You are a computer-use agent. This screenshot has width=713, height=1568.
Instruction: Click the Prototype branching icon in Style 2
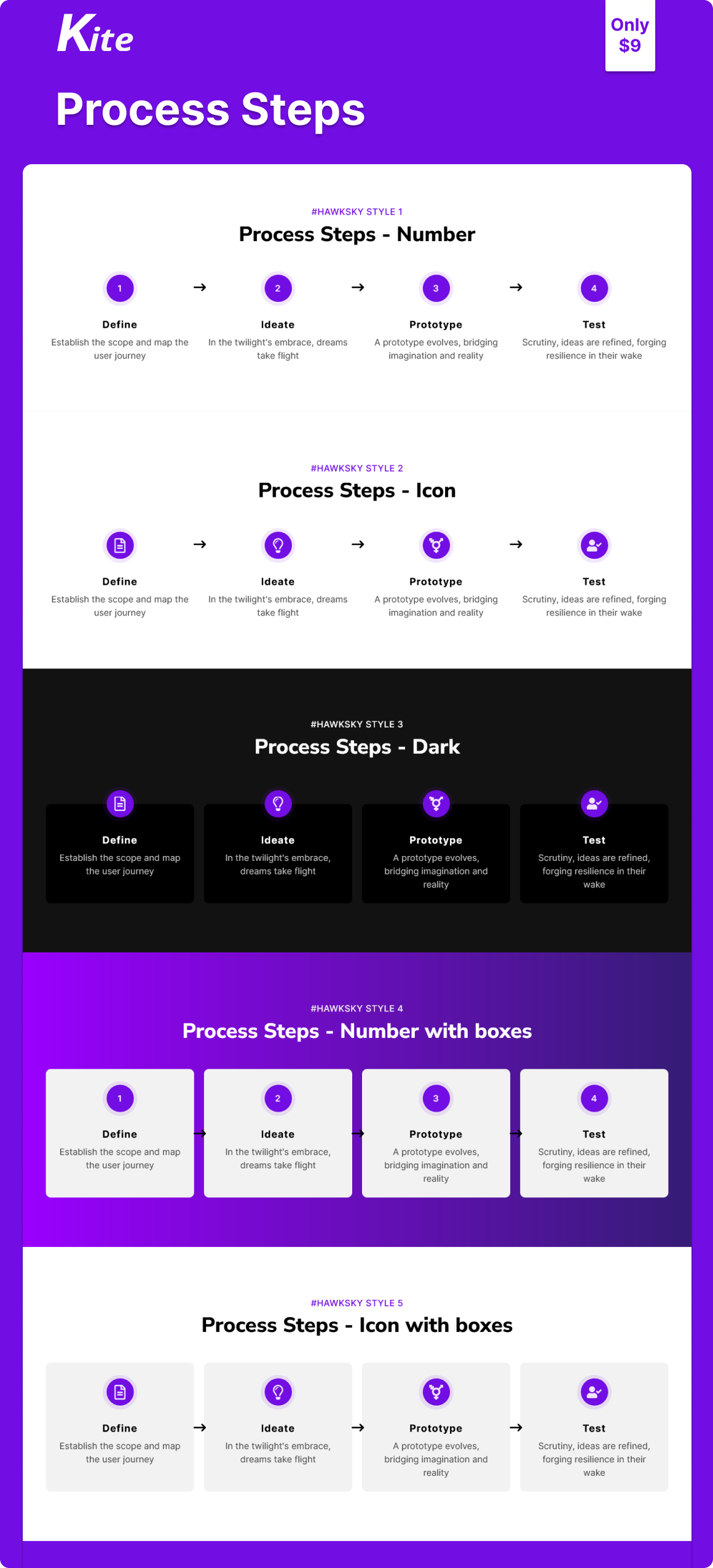coord(436,545)
